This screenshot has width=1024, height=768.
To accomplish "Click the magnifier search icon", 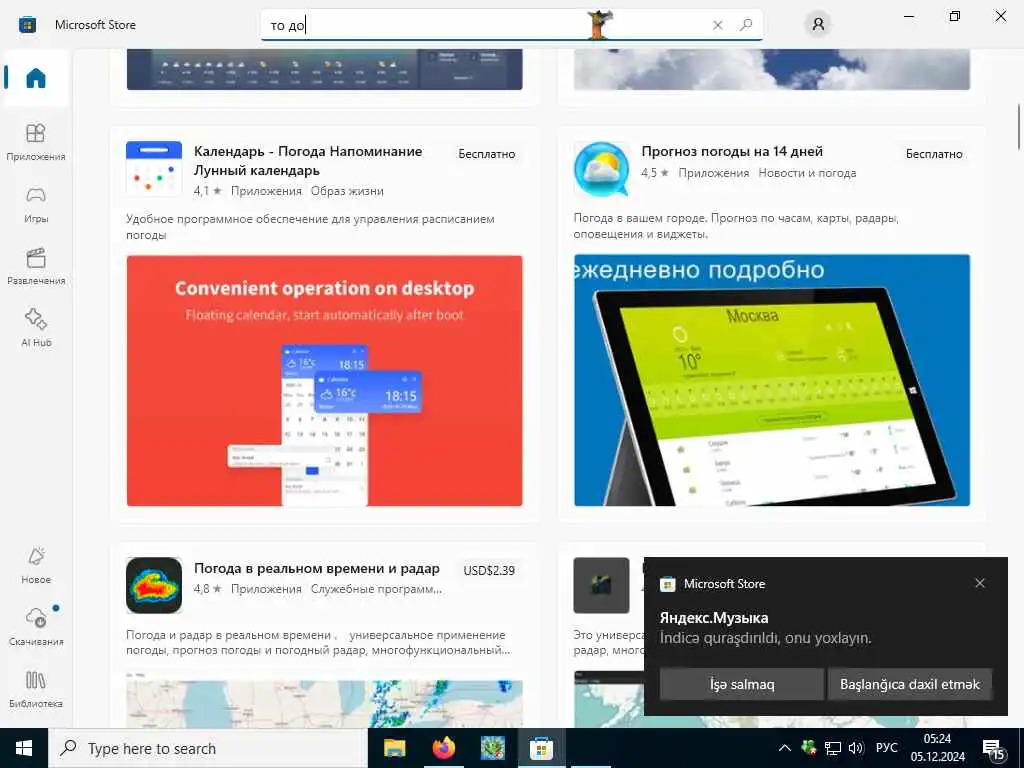I will click(746, 25).
